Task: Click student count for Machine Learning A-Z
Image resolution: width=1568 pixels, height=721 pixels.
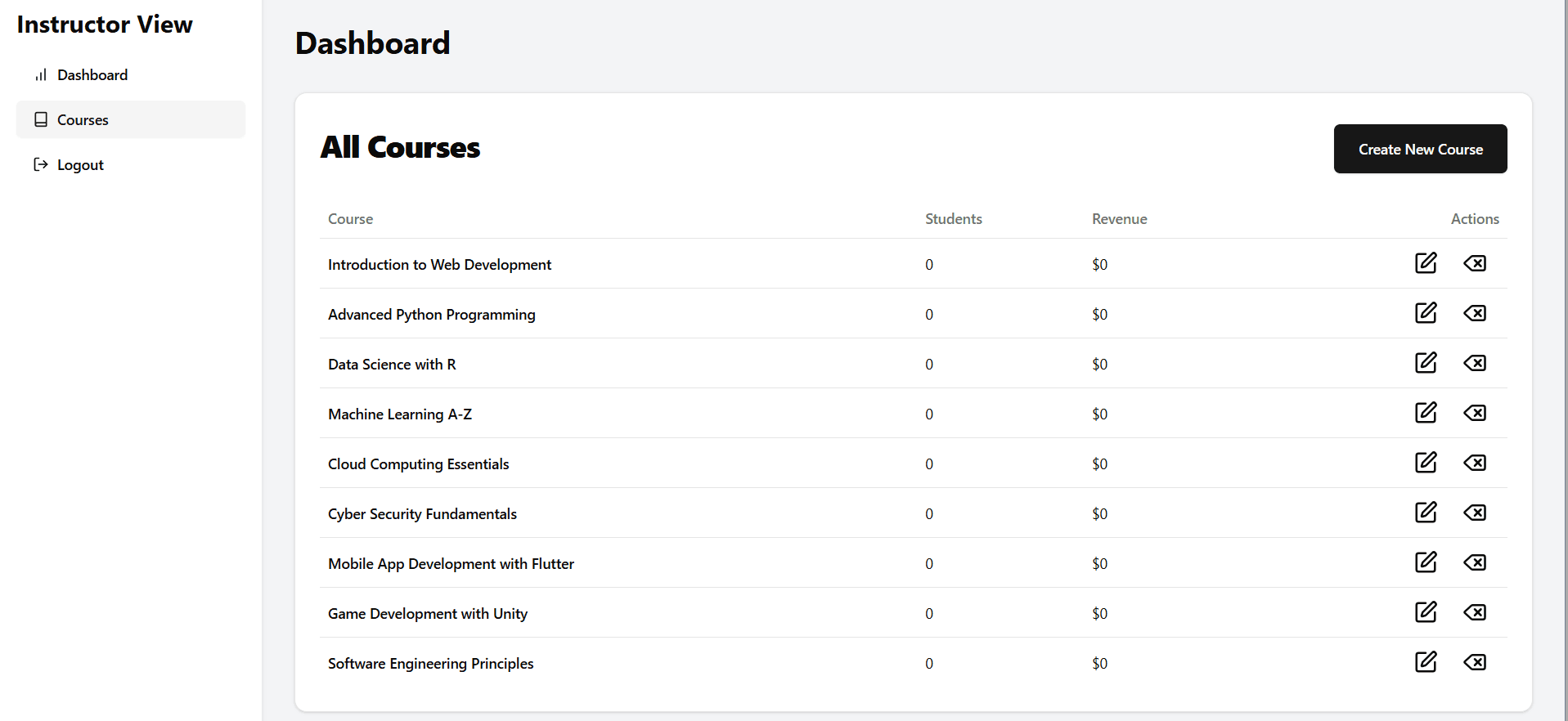Action: point(929,414)
